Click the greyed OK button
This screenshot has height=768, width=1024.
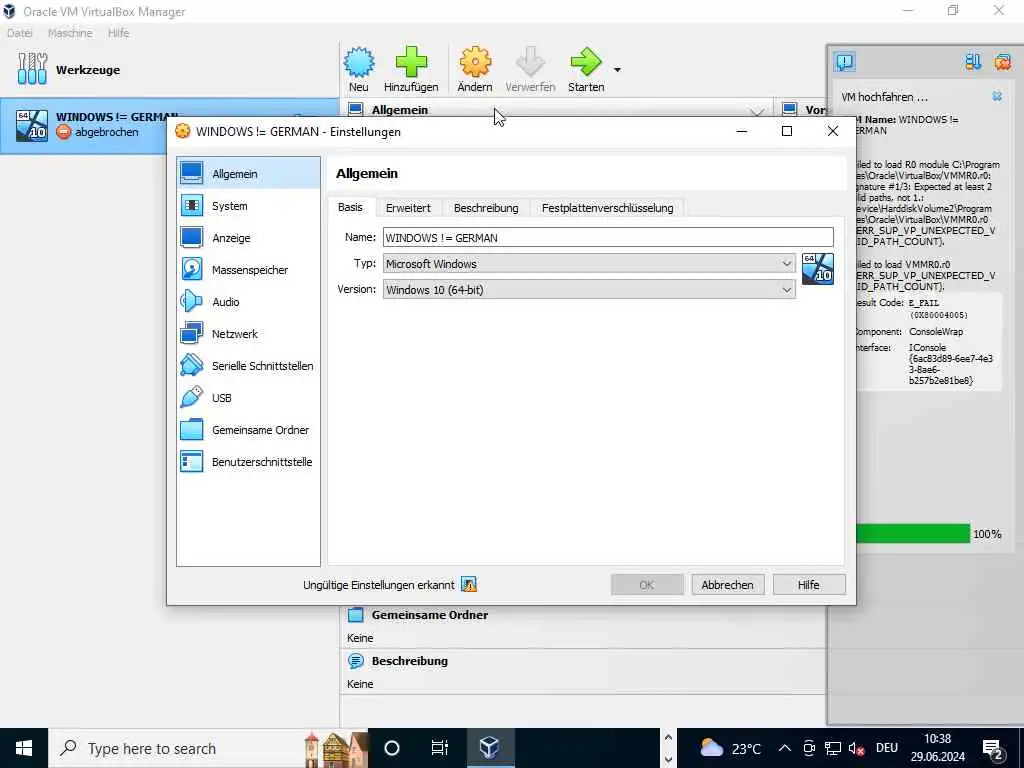point(647,584)
